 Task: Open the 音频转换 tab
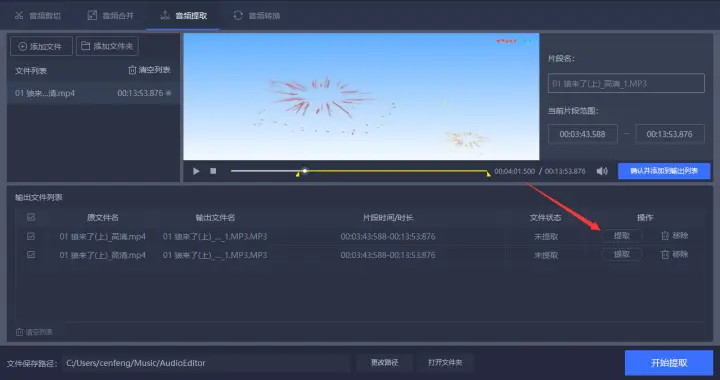(257, 16)
